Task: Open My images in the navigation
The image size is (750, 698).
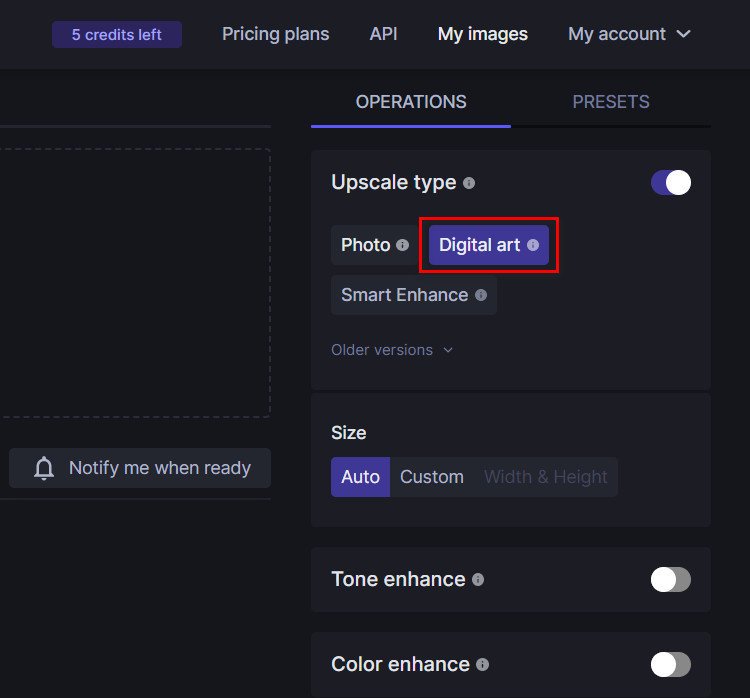Action: pyautogui.click(x=482, y=34)
